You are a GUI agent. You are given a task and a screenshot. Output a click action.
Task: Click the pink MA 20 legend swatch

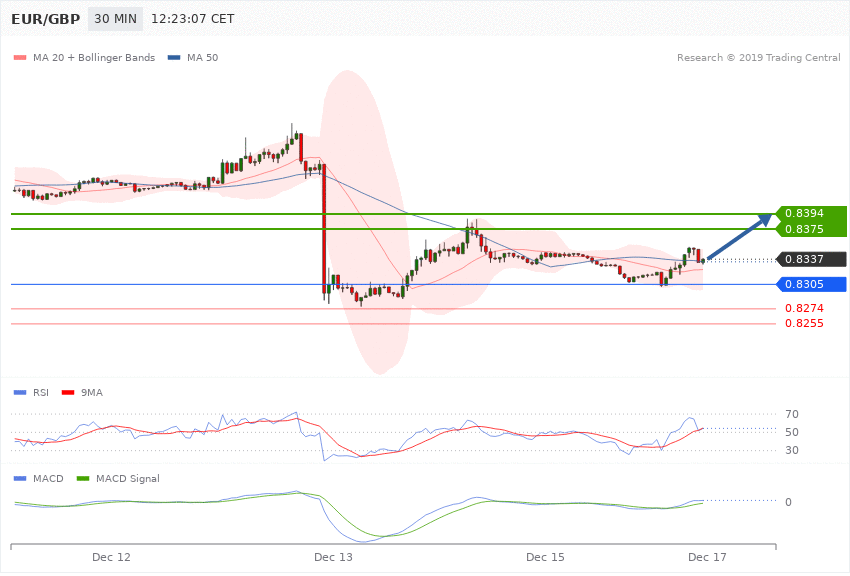coord(20,57)
